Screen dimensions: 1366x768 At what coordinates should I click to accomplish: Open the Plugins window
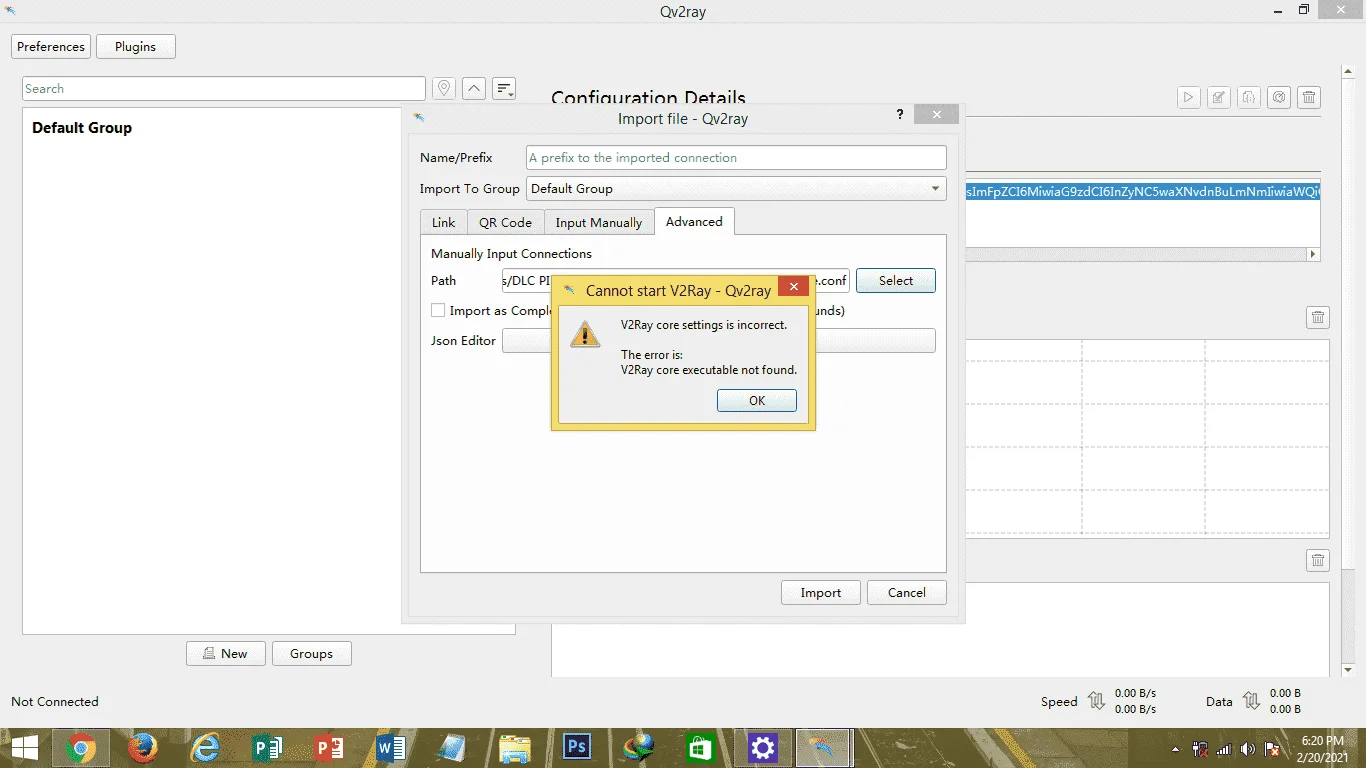[136, 47]
